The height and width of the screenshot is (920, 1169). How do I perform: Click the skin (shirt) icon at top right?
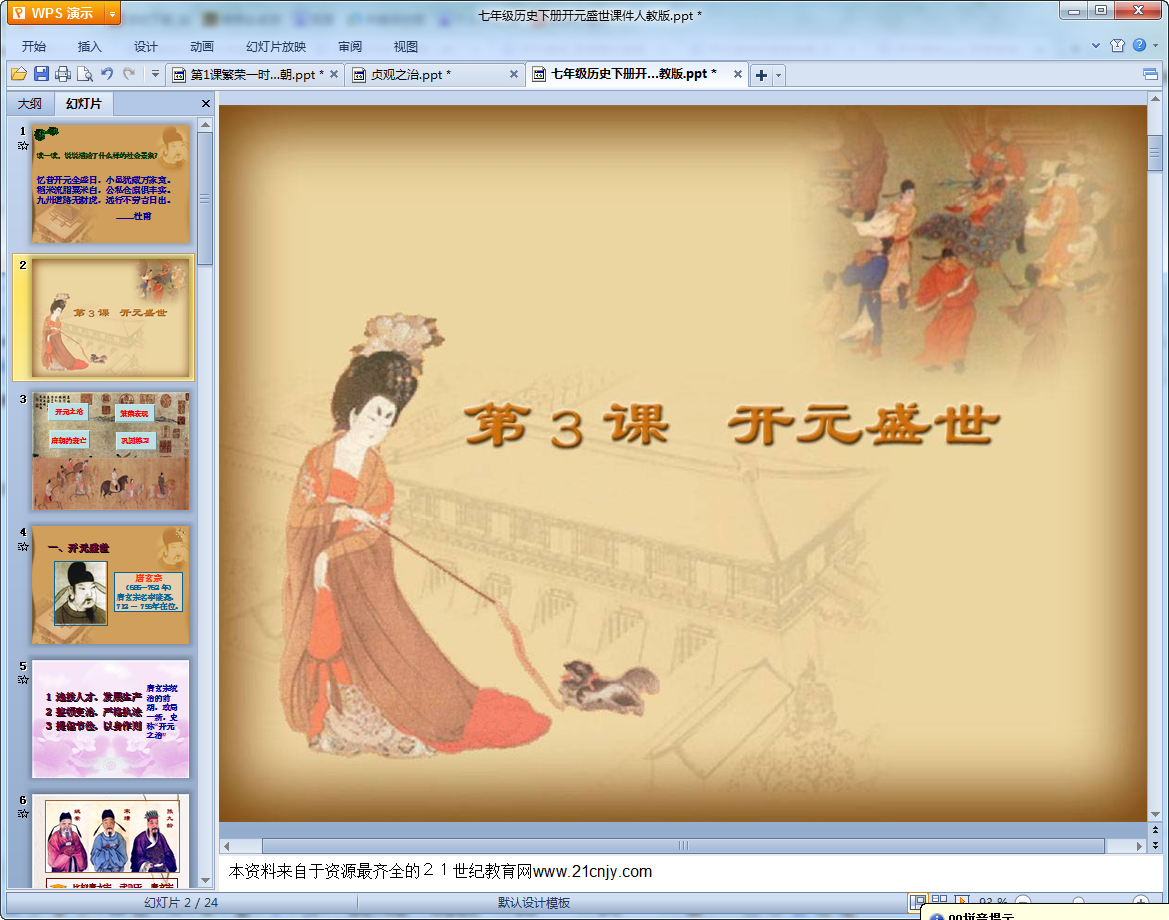[1118, 45]
